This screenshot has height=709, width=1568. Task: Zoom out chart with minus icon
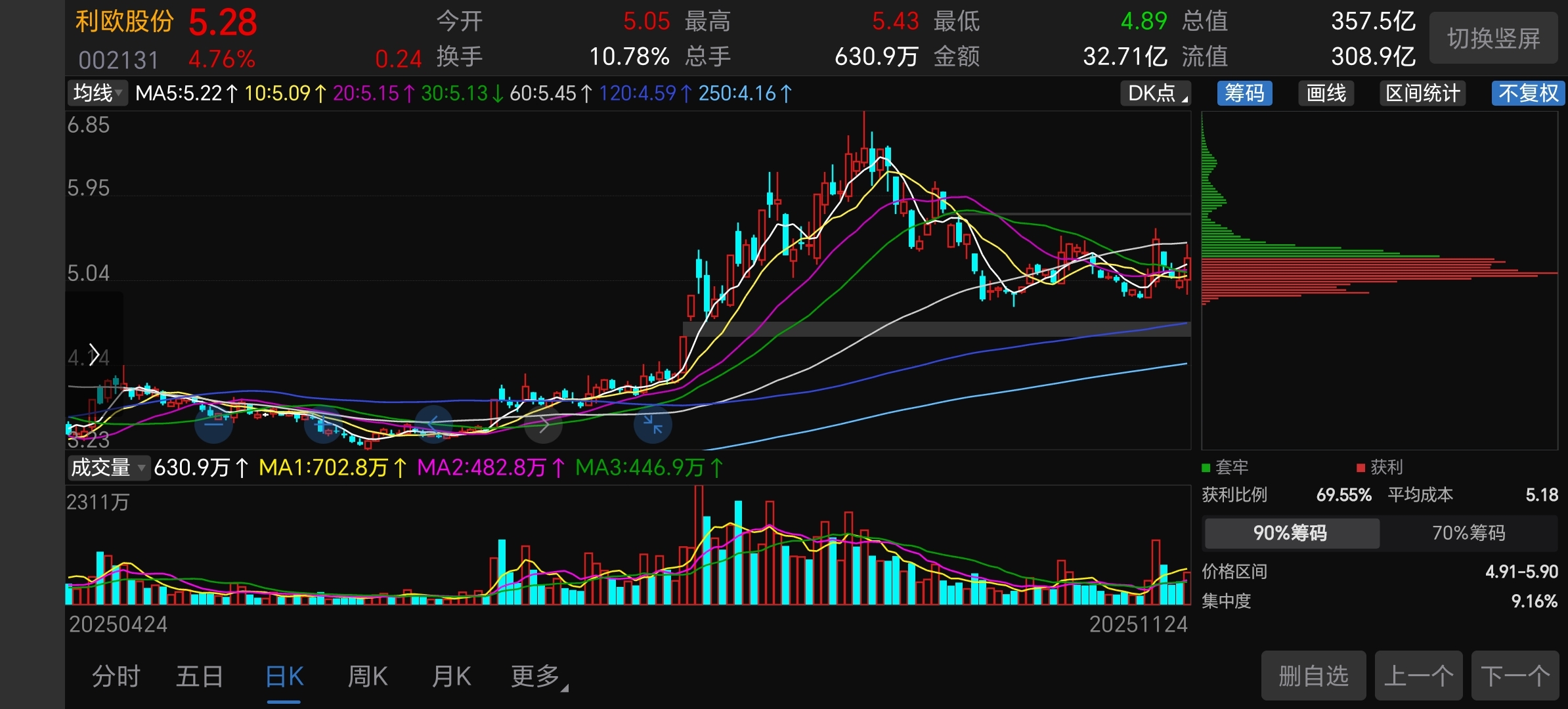point(214,425)
